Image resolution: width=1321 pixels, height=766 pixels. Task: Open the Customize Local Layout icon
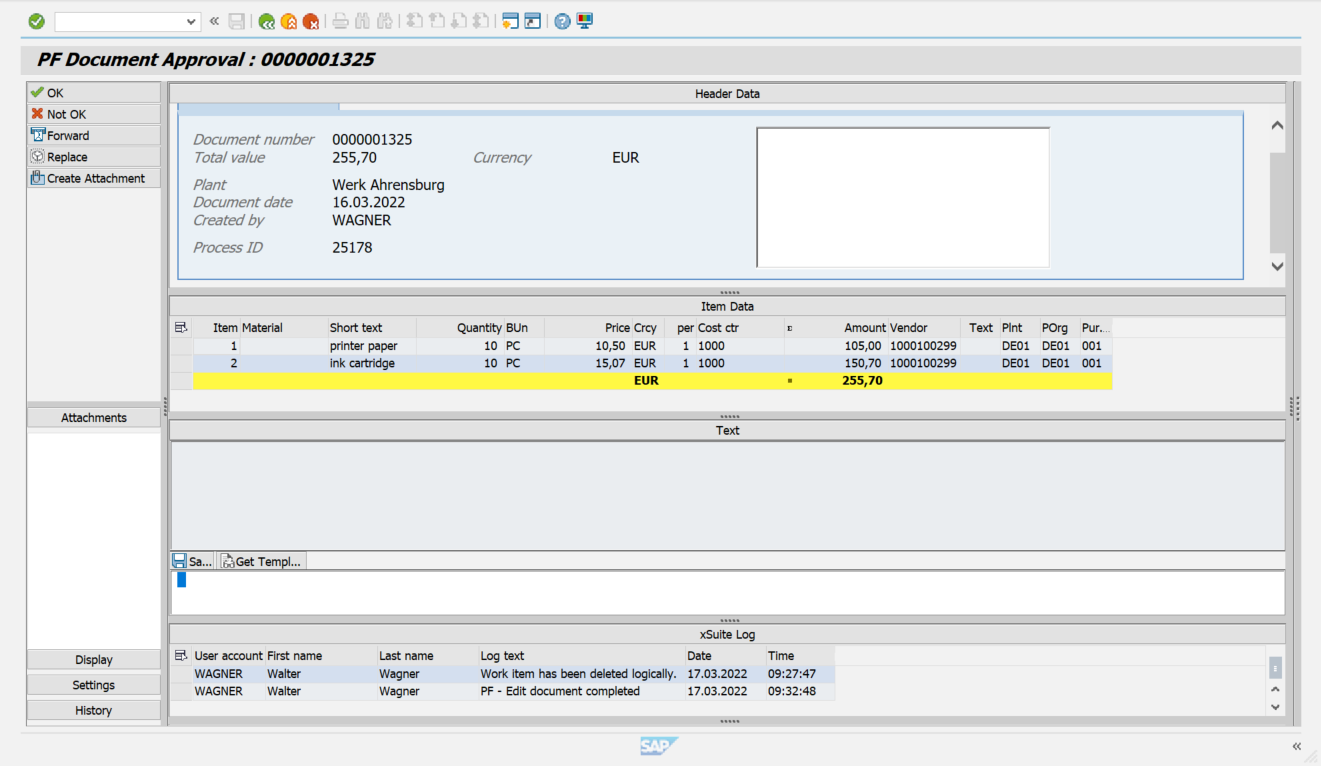[x=585, y=20]
